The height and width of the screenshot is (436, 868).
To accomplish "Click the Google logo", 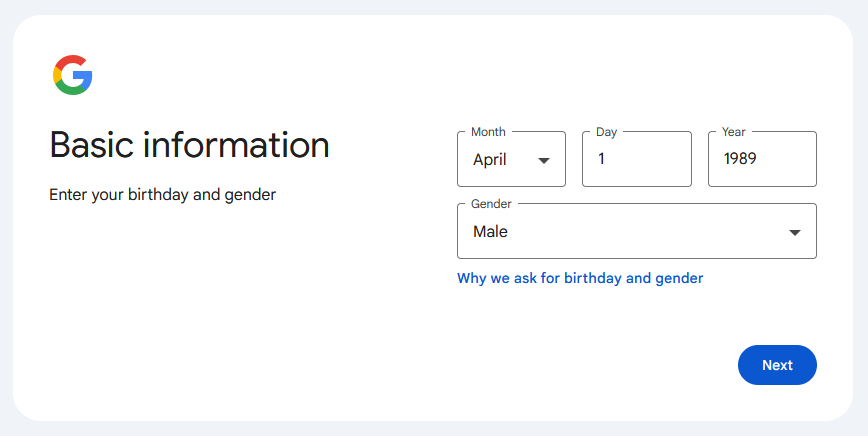I will click(73, 76).
